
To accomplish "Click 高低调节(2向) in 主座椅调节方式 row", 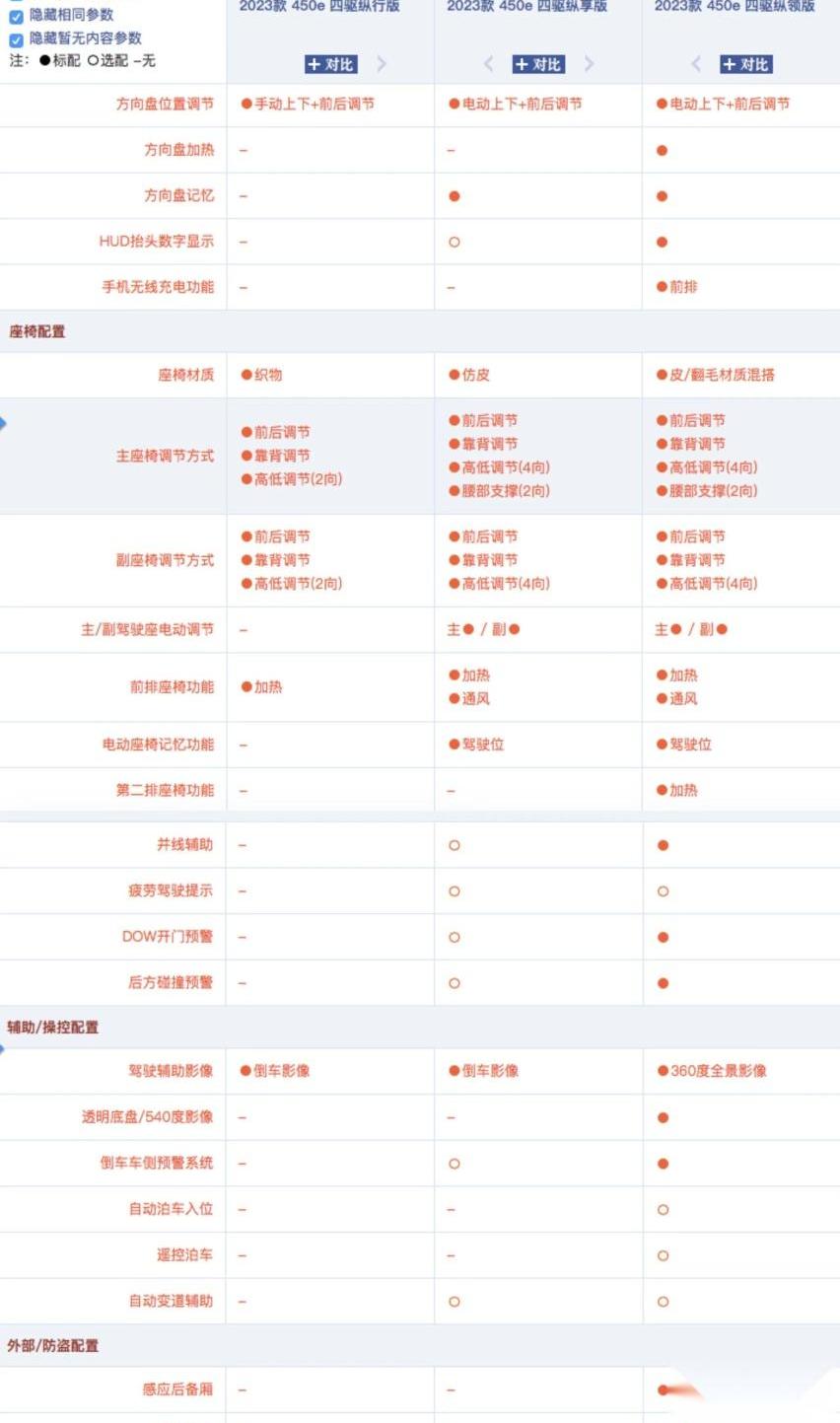I will [x=292, y=479].
